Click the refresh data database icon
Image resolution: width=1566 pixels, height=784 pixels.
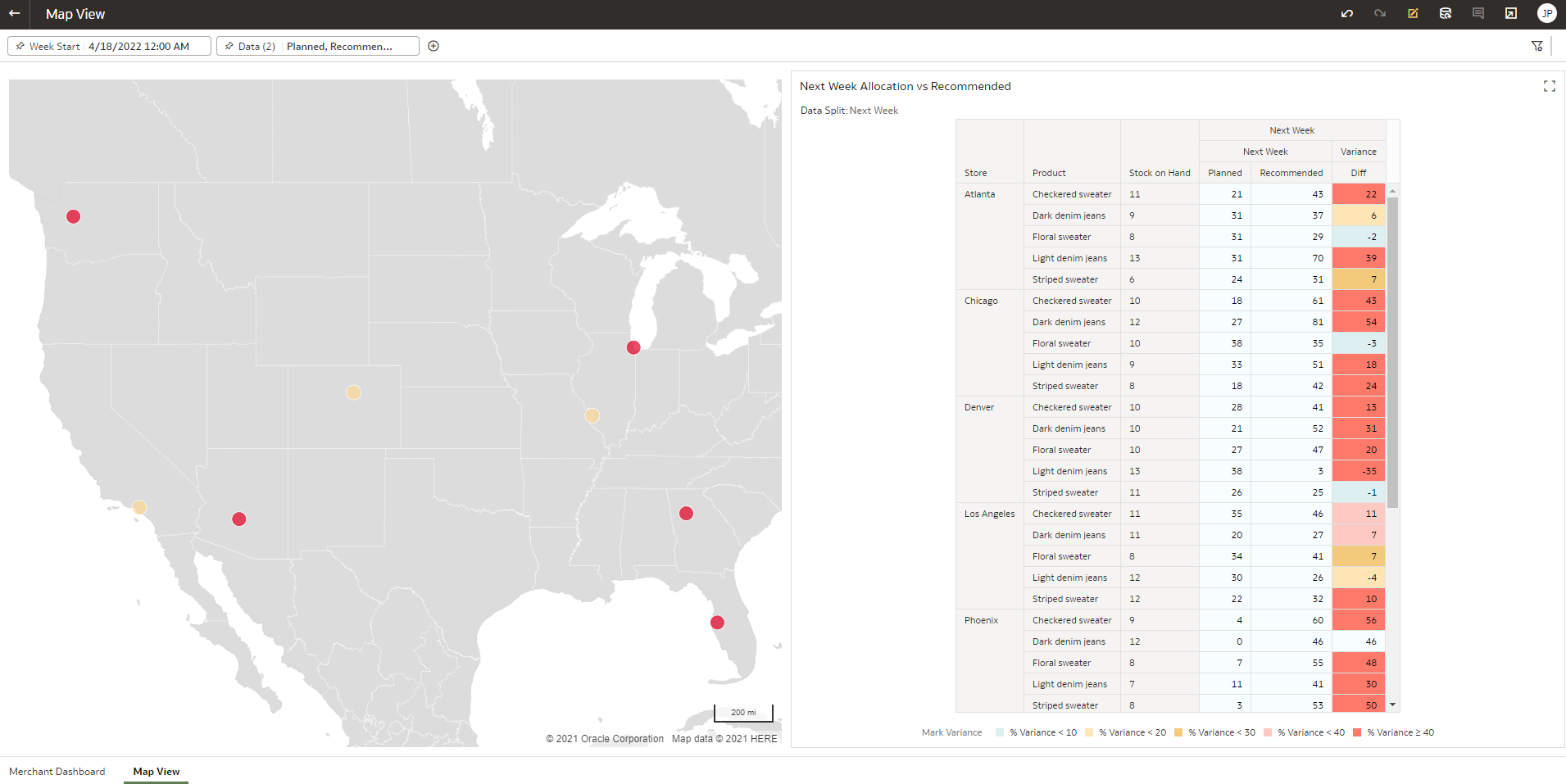tap(1446, 14)
